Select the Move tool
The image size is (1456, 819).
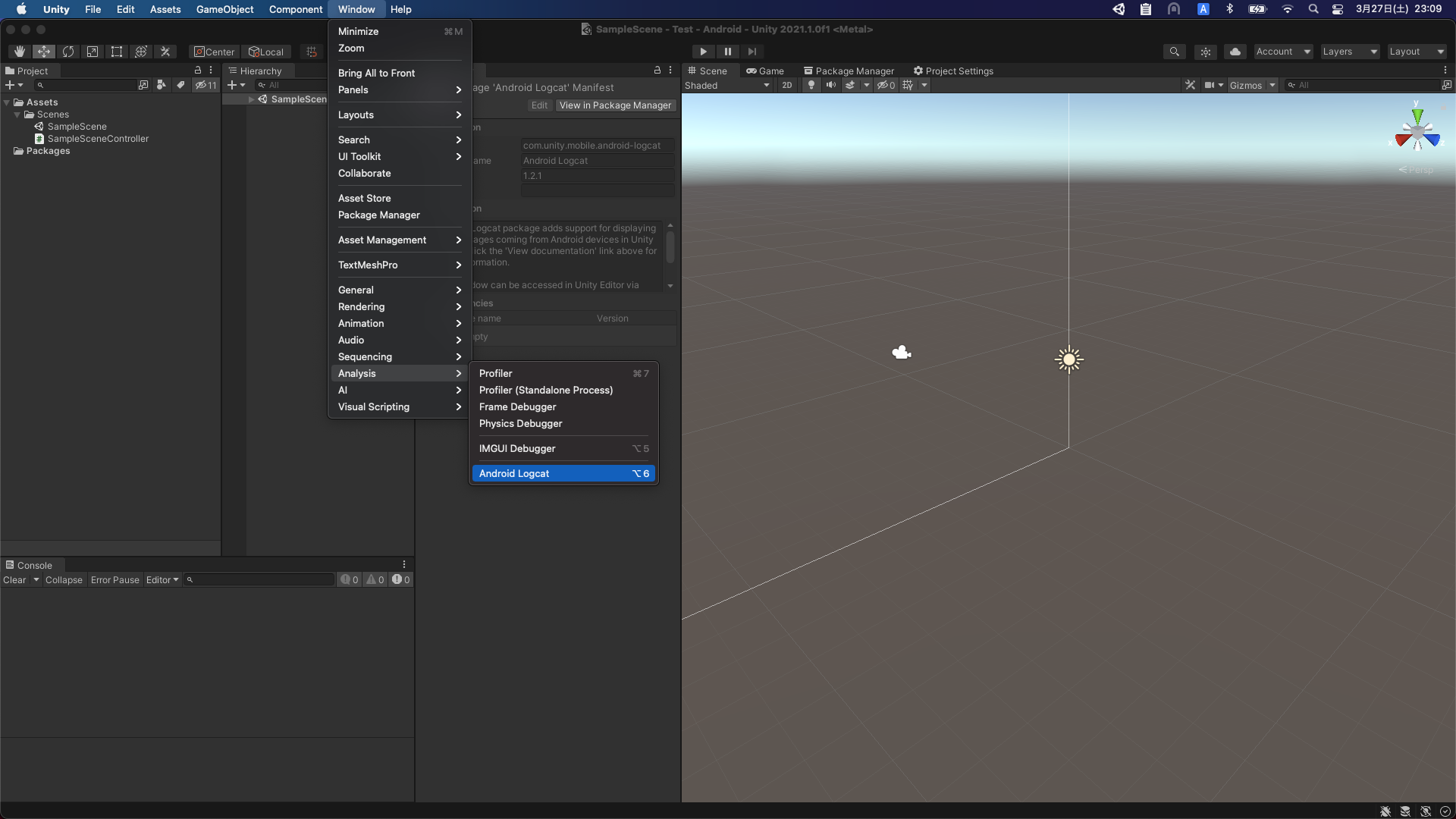coord(43,52)
